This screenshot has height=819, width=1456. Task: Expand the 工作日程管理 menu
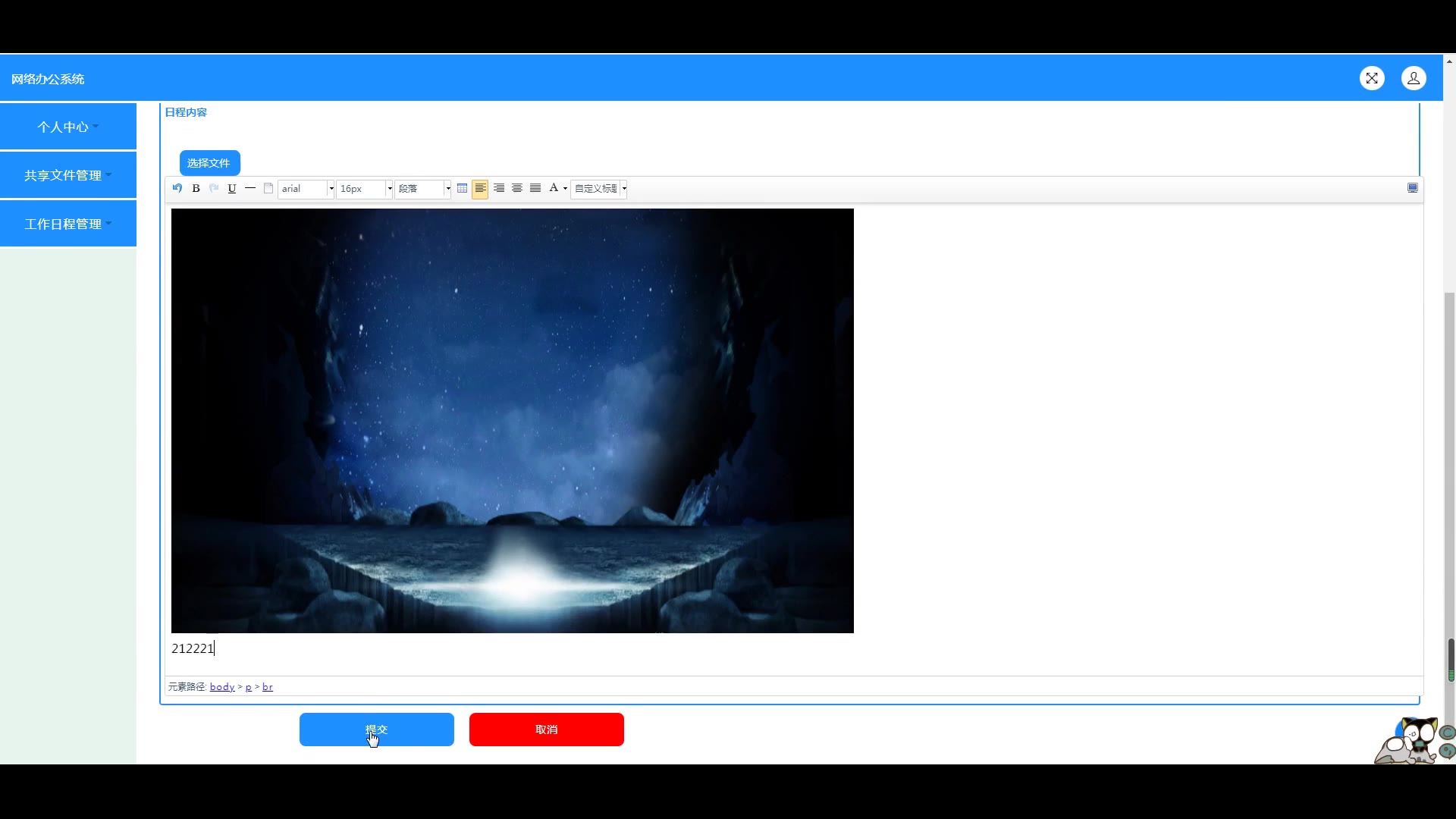(68, 224)
